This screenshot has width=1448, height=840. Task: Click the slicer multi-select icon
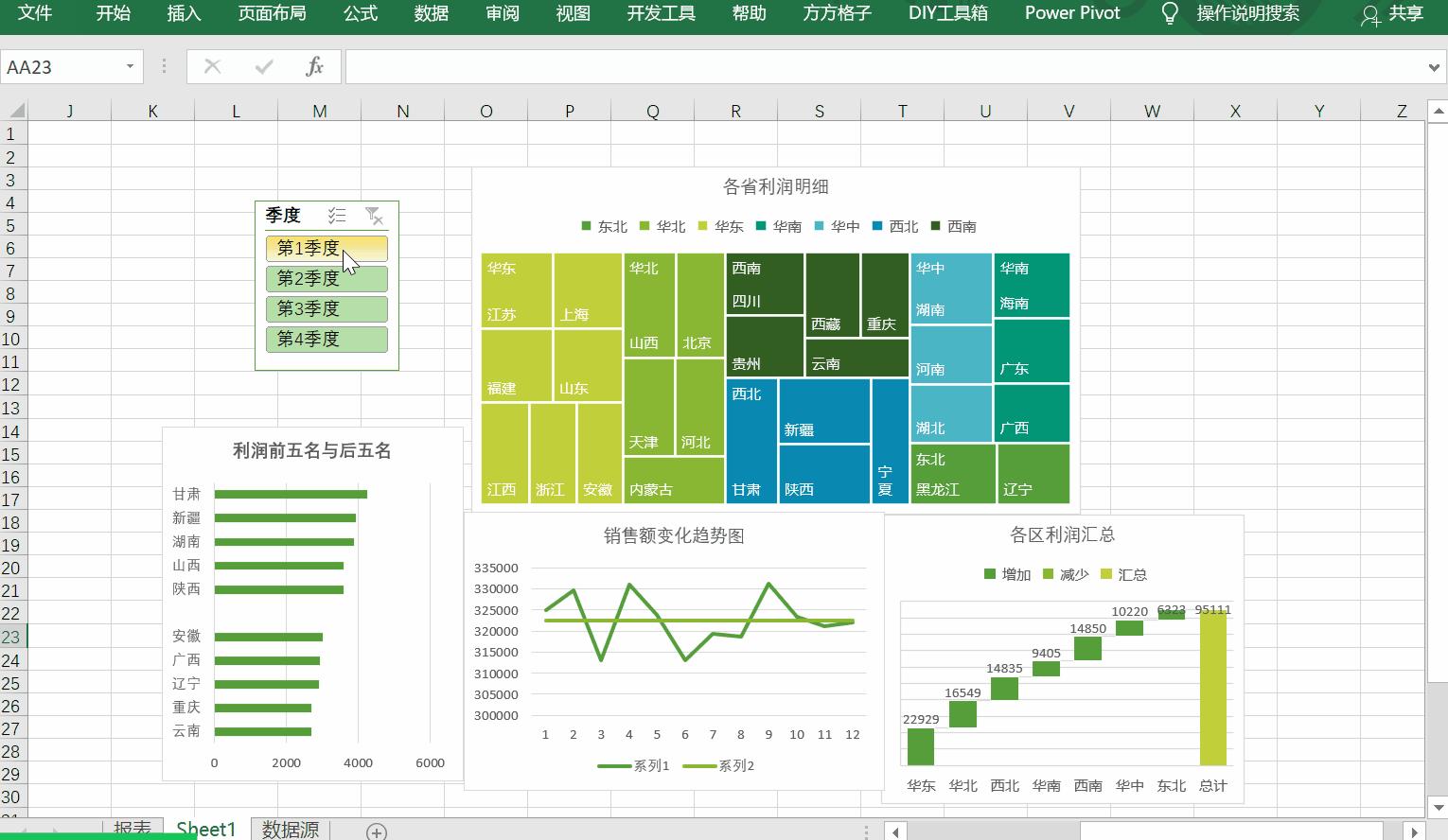tap(337, 216)
